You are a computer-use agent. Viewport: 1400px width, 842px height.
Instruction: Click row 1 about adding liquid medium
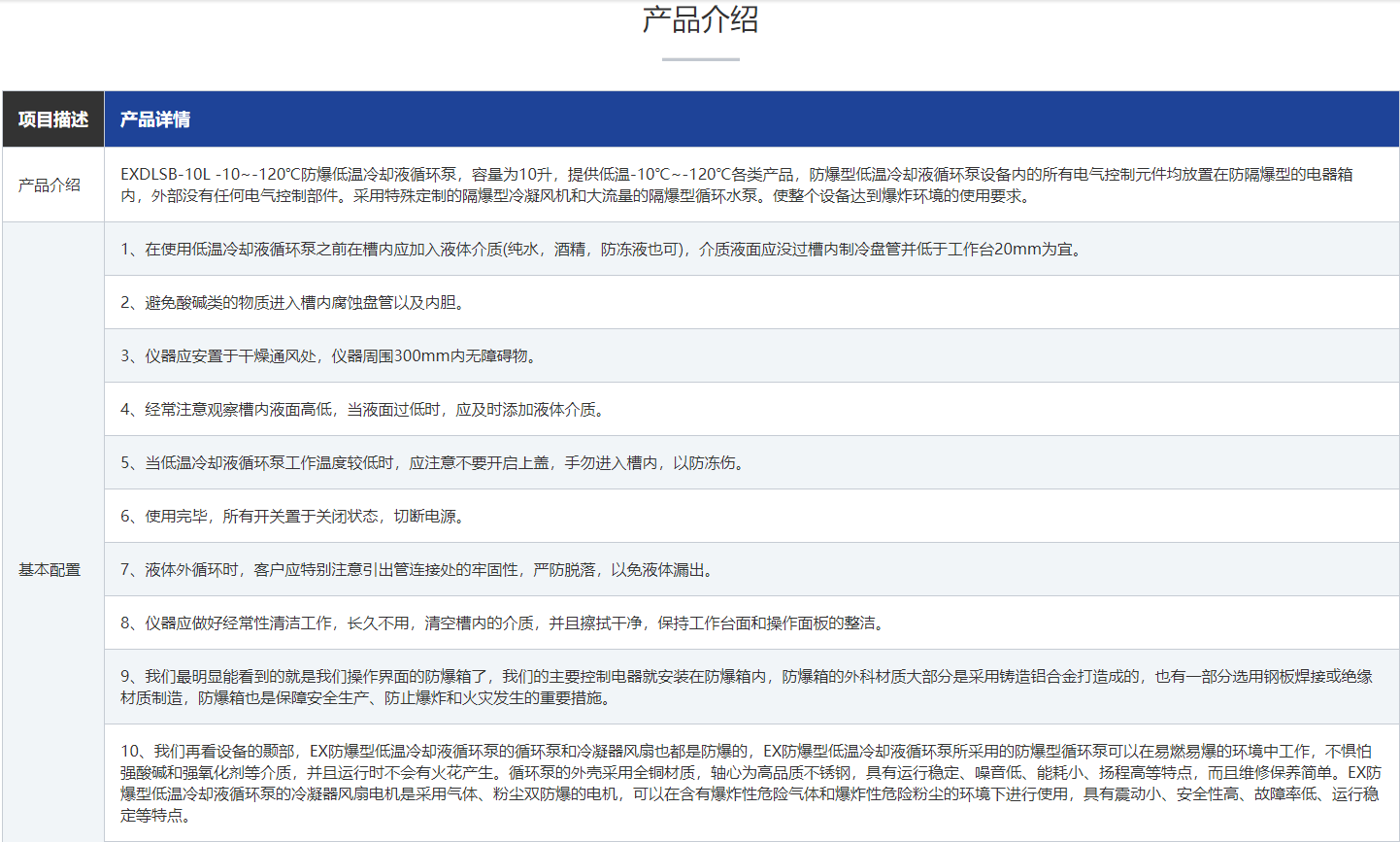[602, 250]
